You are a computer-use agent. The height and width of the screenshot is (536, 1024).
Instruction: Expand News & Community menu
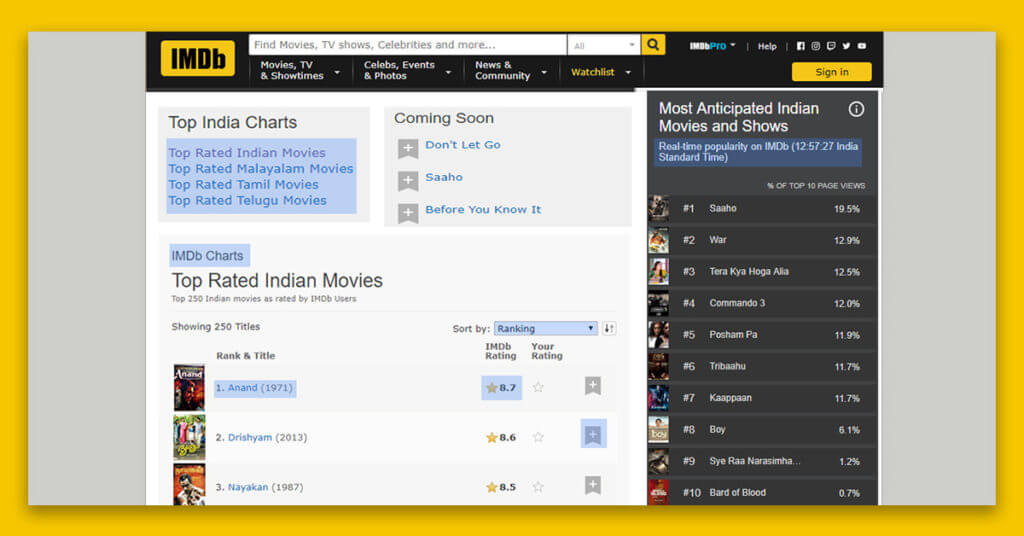tap(510, 71)
